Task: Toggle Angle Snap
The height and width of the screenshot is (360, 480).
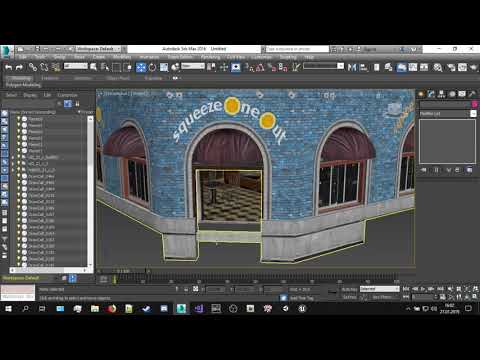Action: click(261, 67)
